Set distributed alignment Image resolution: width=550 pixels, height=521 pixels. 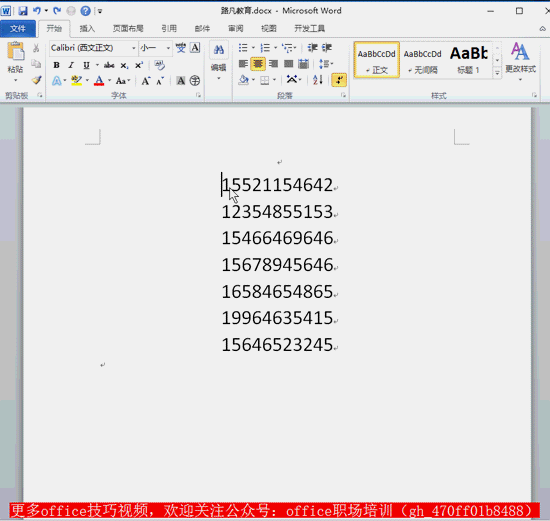pyautogui.click(x=303, y=64)
